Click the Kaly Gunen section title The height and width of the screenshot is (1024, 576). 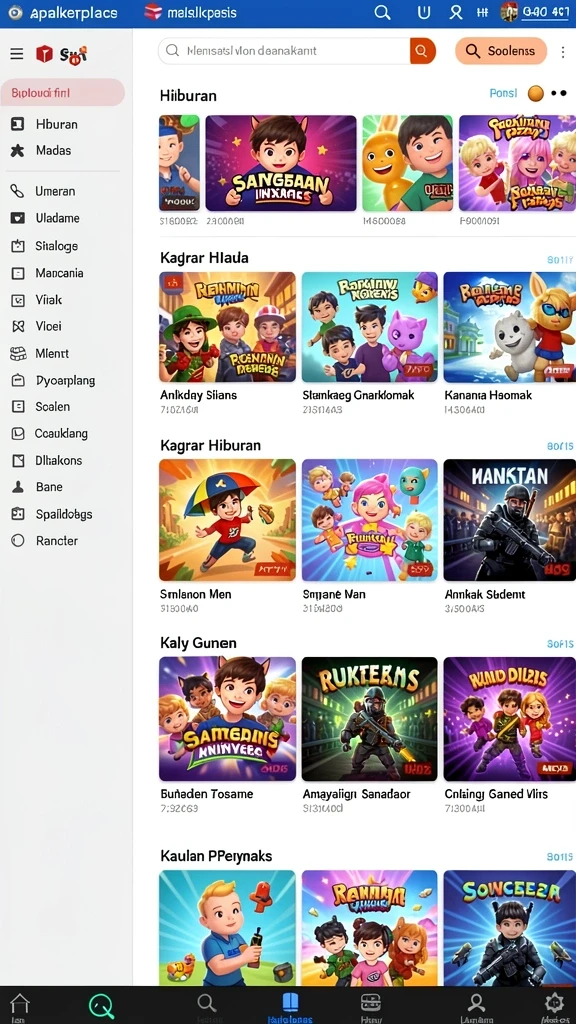pyautogui.click(x=198, y=643)
